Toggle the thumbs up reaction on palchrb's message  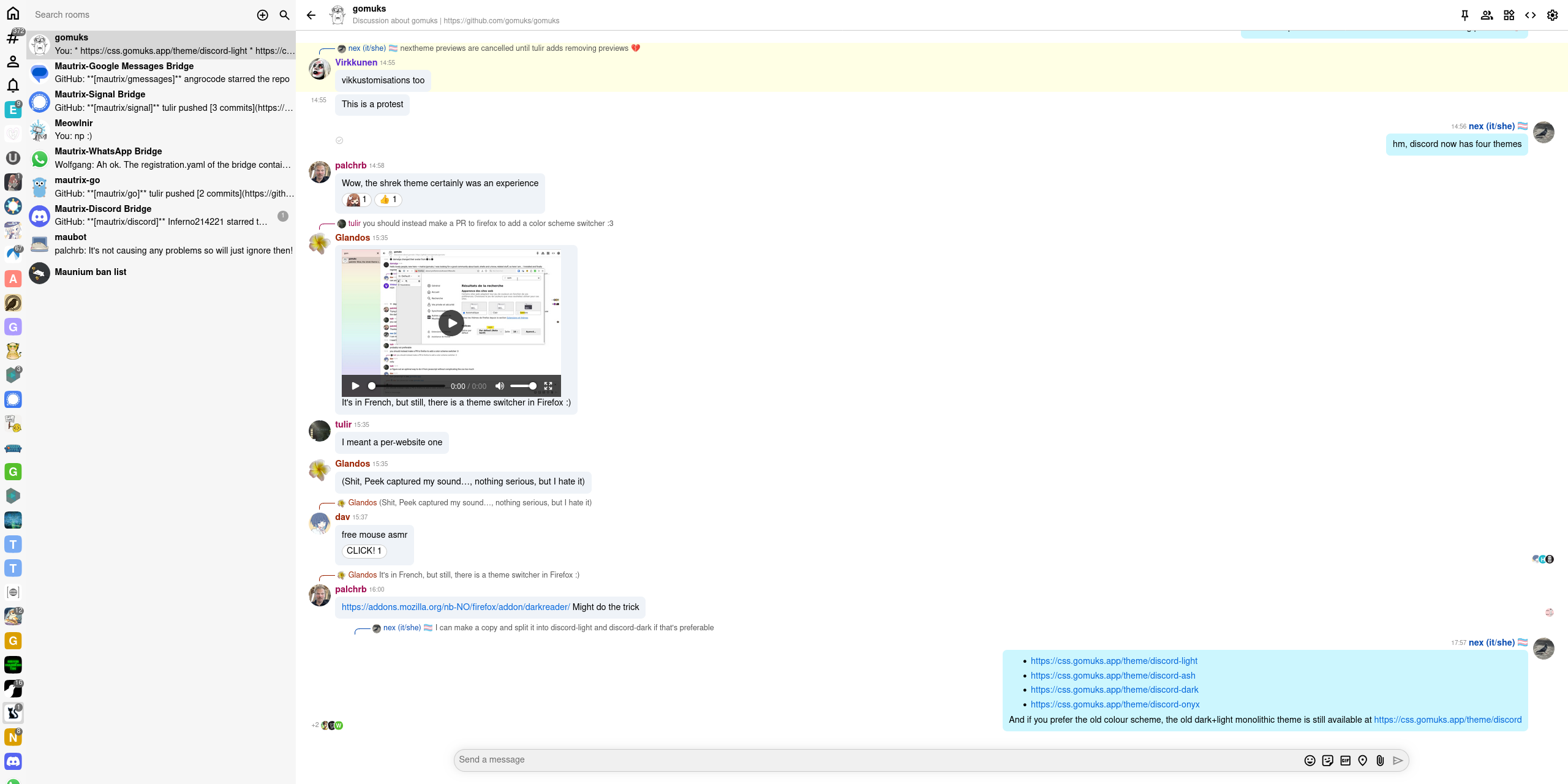click(388, 200)
